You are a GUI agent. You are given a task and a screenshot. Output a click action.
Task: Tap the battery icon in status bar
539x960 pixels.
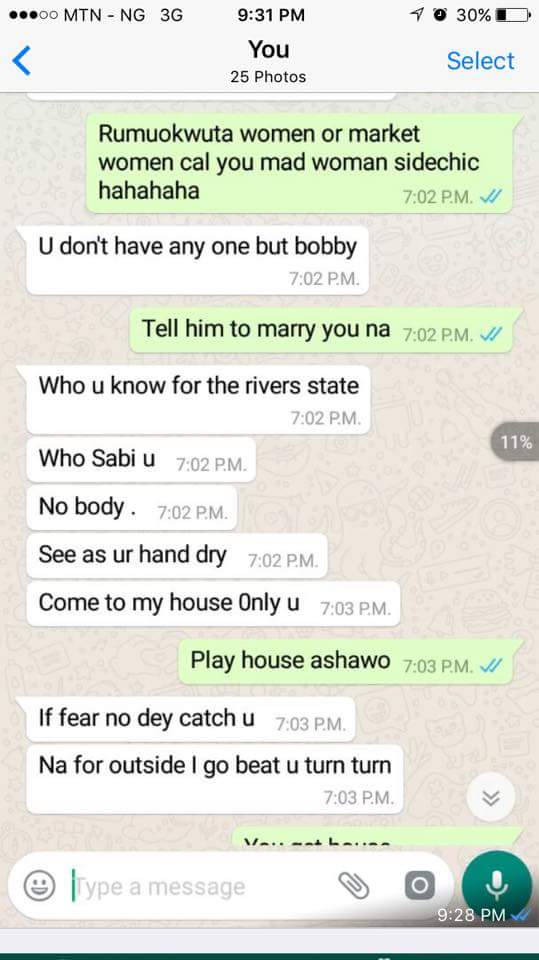513,15
